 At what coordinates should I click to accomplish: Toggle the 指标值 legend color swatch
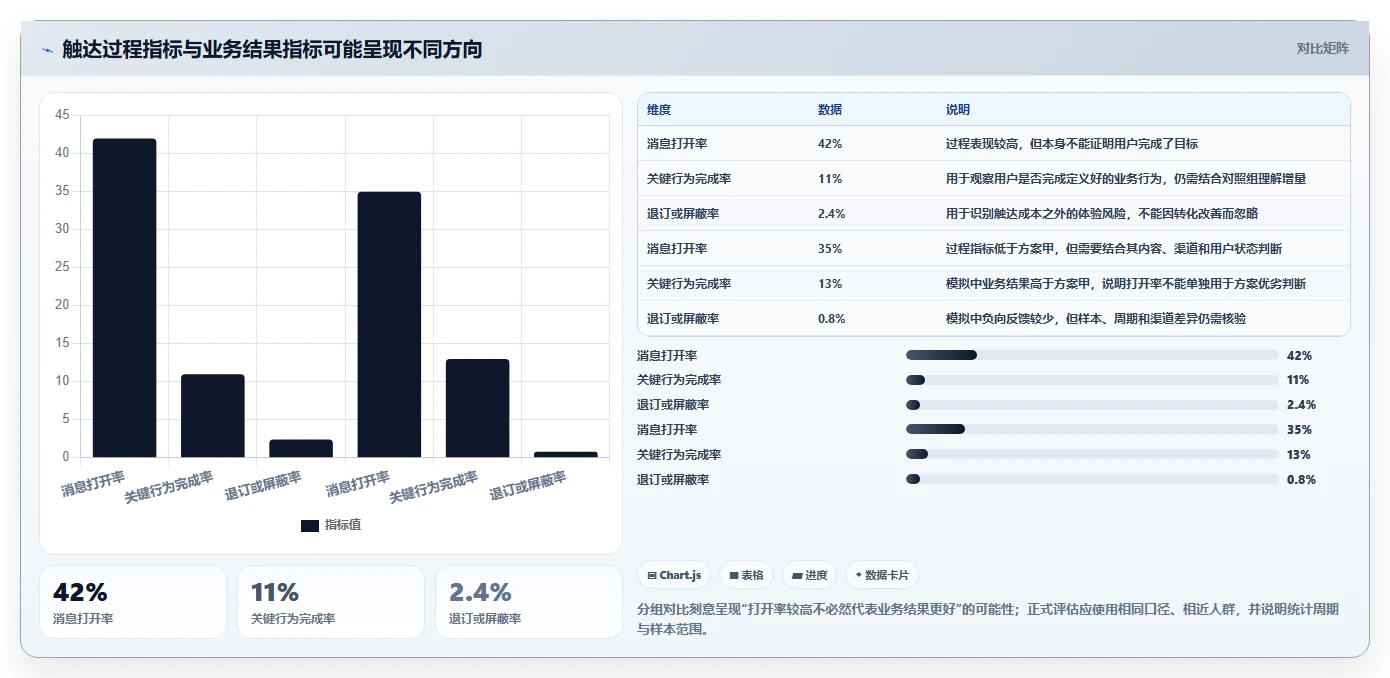pyautogui.click(x=310, y=525)
